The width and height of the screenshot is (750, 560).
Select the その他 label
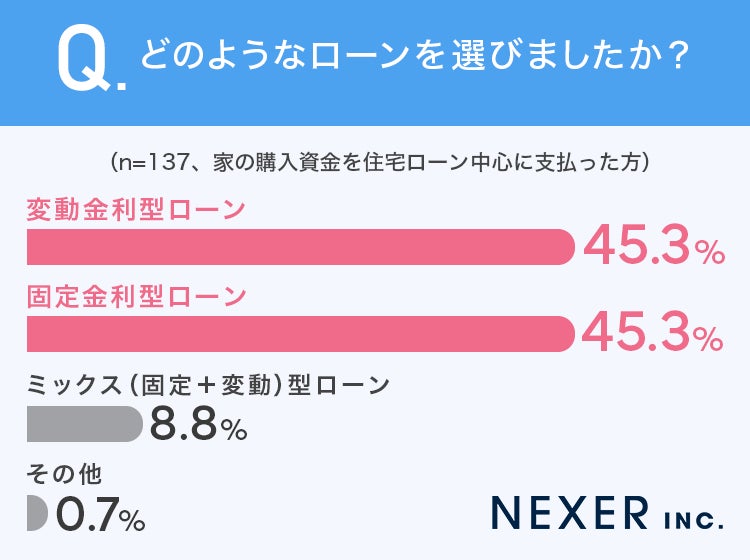coord(64,474)
